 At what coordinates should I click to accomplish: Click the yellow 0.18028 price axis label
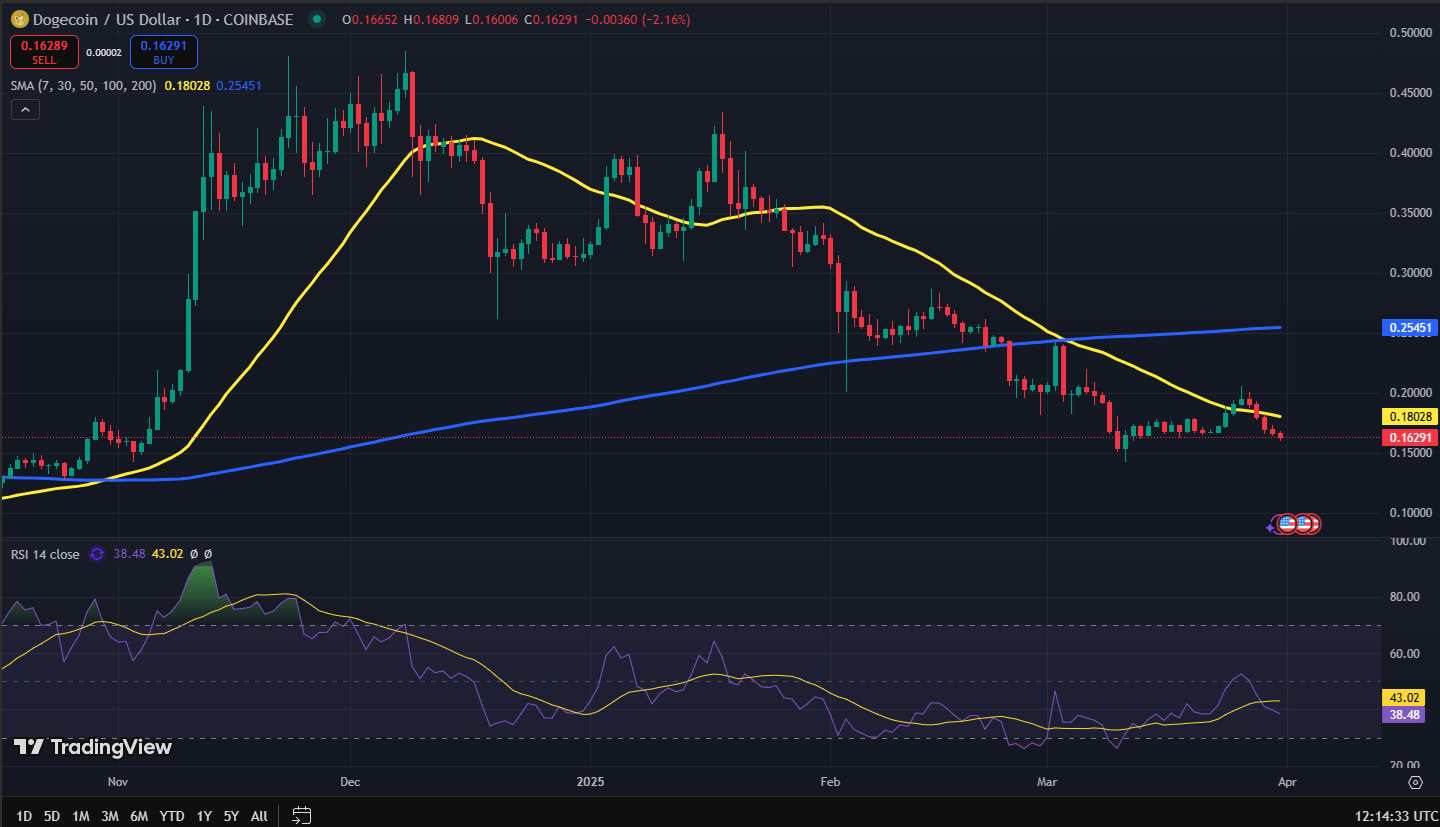[1410, 416]
